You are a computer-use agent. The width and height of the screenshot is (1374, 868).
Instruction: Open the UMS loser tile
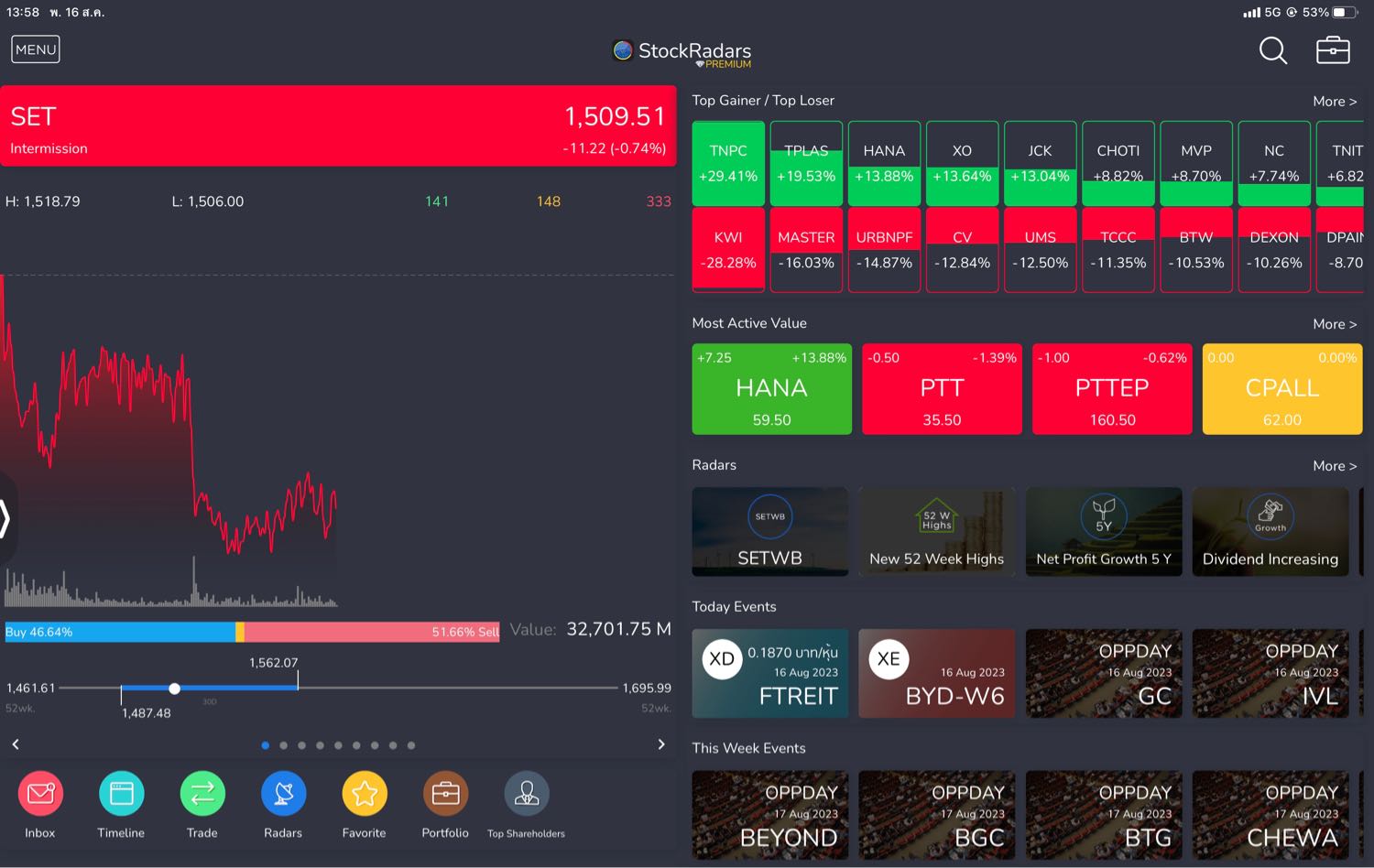[1040, 250]
